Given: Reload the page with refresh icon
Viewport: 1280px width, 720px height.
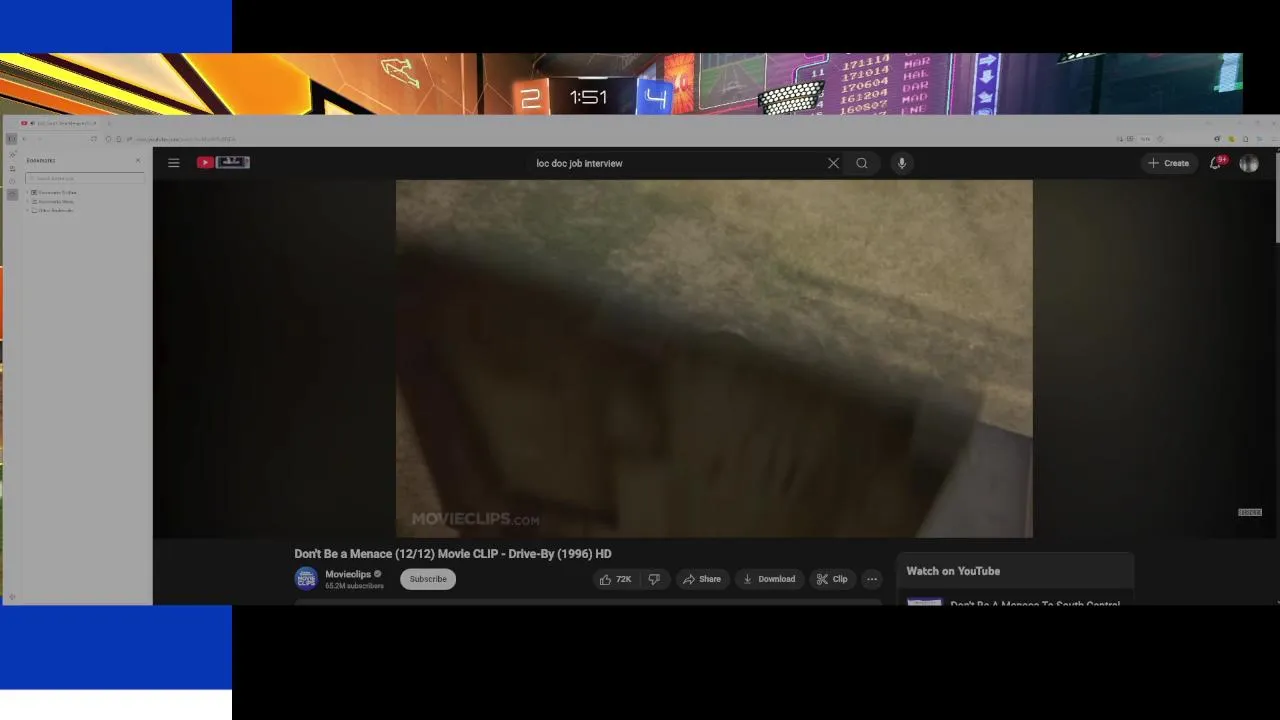Looking at the screenshot, I should click(94, 139).
